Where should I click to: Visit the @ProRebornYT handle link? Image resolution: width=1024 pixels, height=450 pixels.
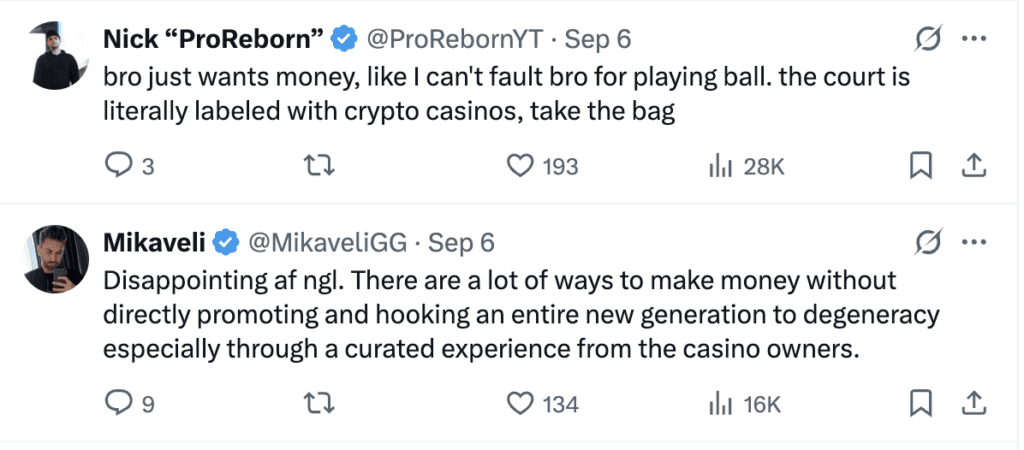coord(454,40)
